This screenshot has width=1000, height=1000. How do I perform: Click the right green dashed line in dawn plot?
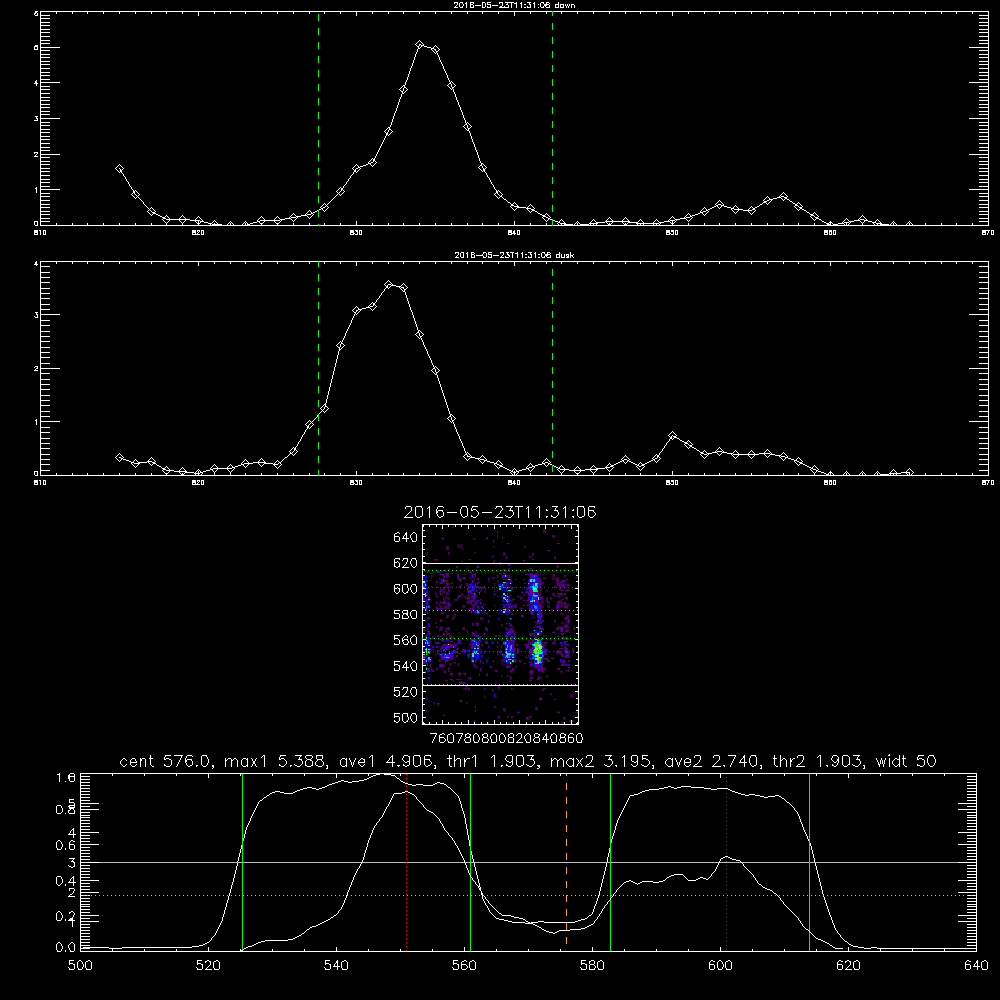point(552,118)
